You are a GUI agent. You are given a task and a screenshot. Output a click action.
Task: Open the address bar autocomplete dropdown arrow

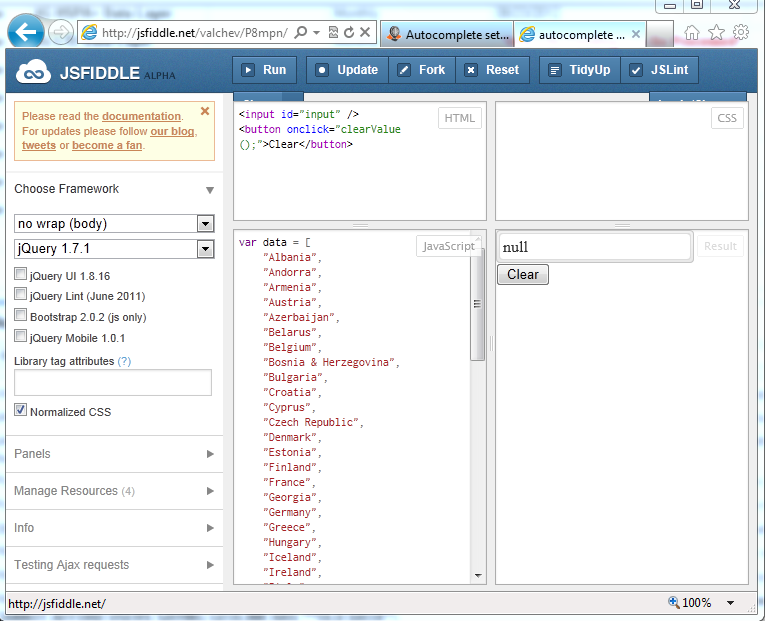coord(317,33)
